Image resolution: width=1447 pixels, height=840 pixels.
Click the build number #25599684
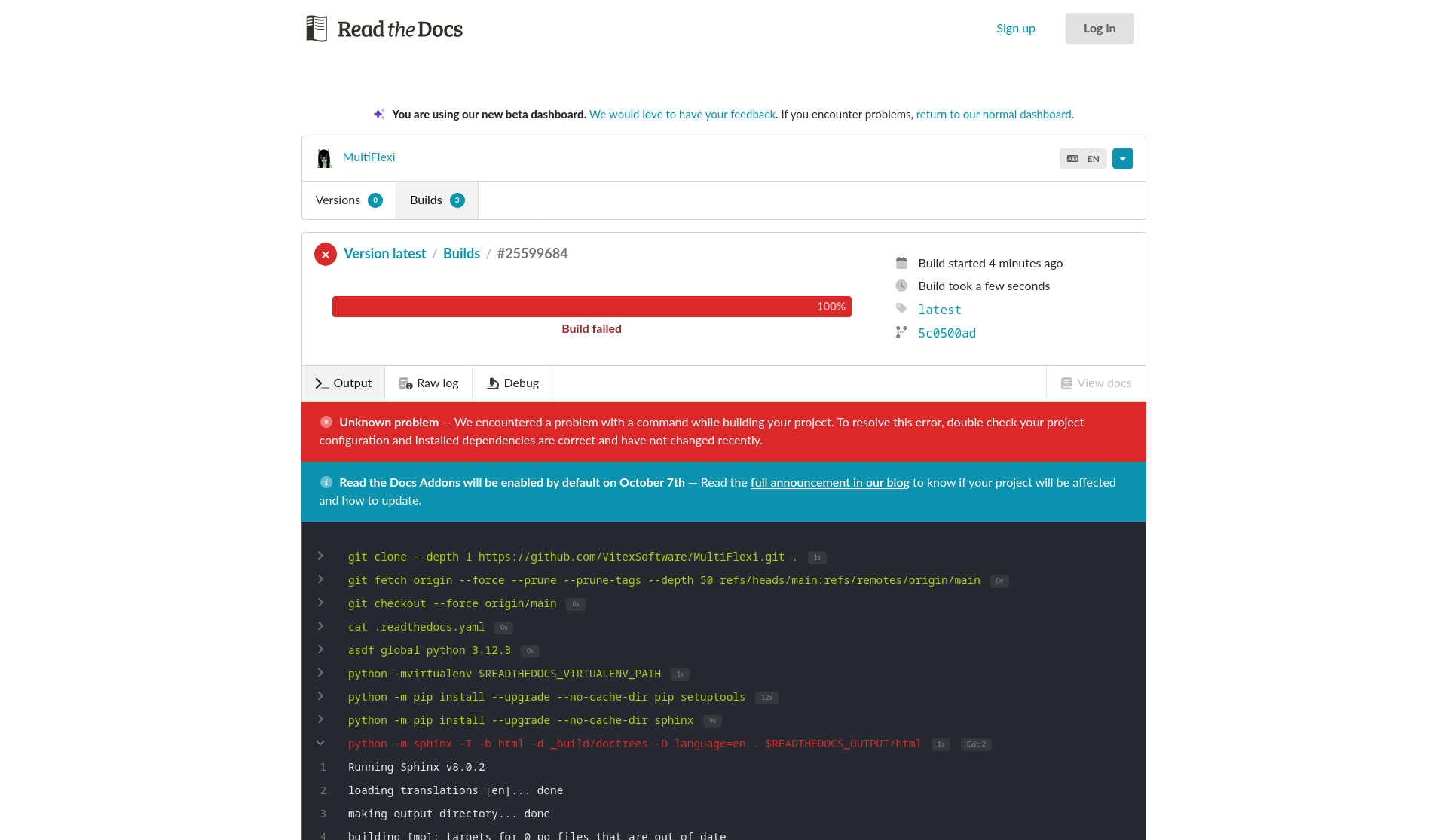pyautogui.click(x=532, y=254)
